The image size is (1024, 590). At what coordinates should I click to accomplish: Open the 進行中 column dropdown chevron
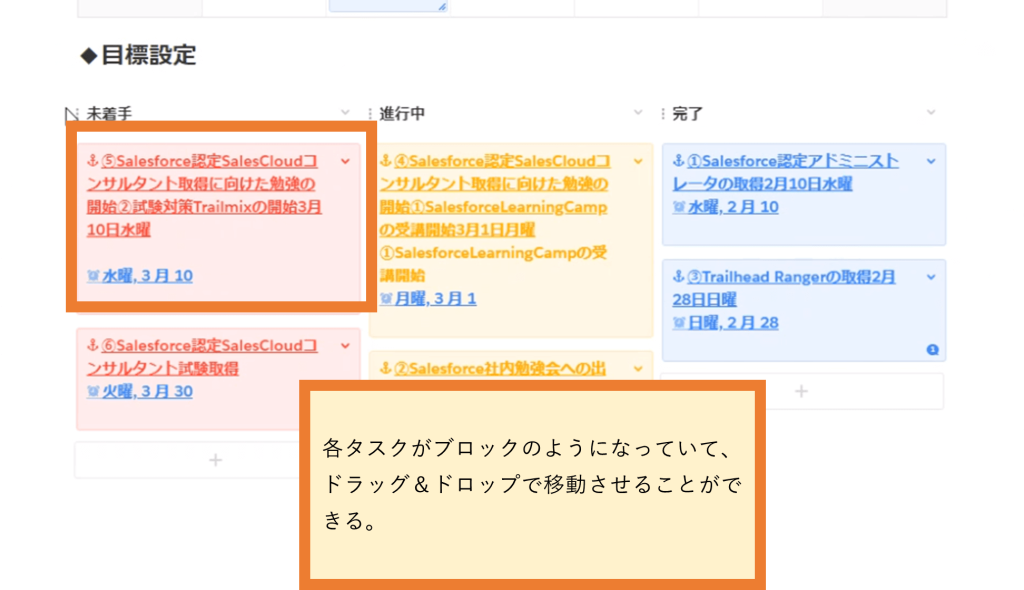pos(638,112)
